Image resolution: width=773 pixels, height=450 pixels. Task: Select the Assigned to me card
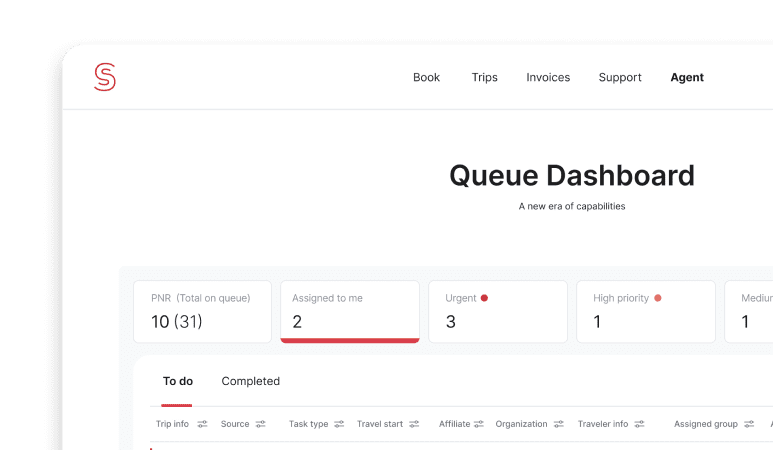coord(350,312)
